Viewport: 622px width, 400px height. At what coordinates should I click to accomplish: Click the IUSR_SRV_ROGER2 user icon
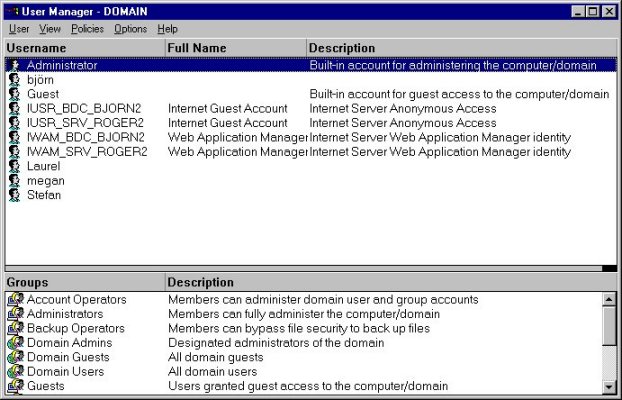coord(14,123)
